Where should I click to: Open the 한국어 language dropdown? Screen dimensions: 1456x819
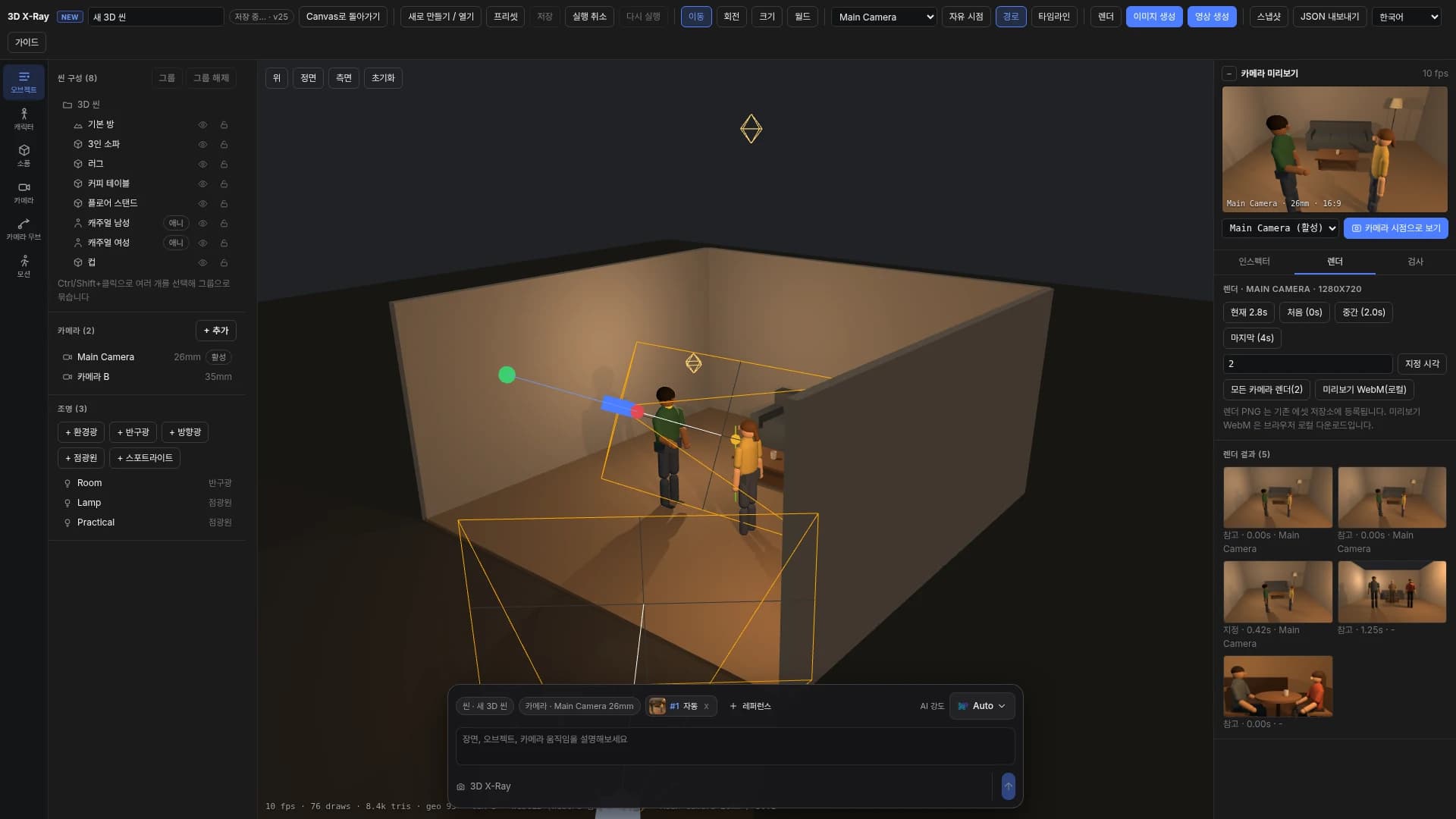(x=1407, y=17)
